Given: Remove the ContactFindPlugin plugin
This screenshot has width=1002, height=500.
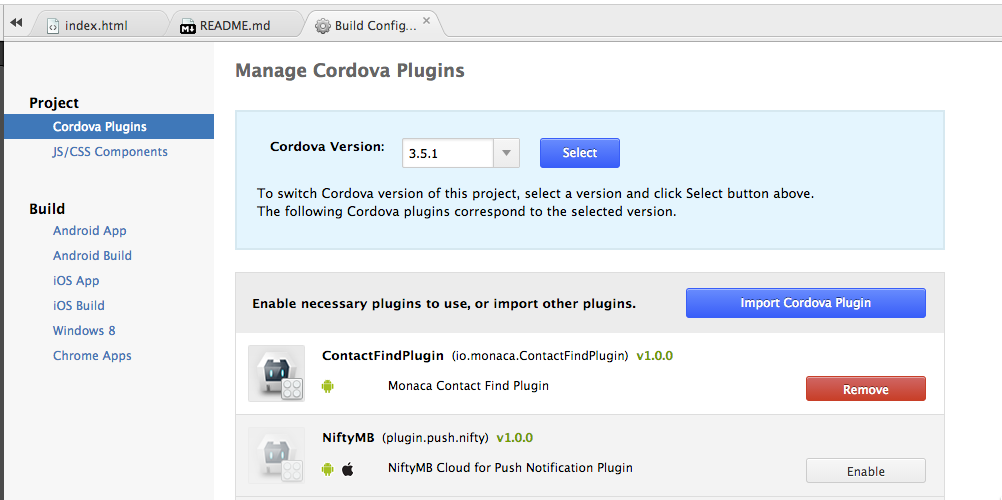Looking at the screenshot, I should (865, 389).
